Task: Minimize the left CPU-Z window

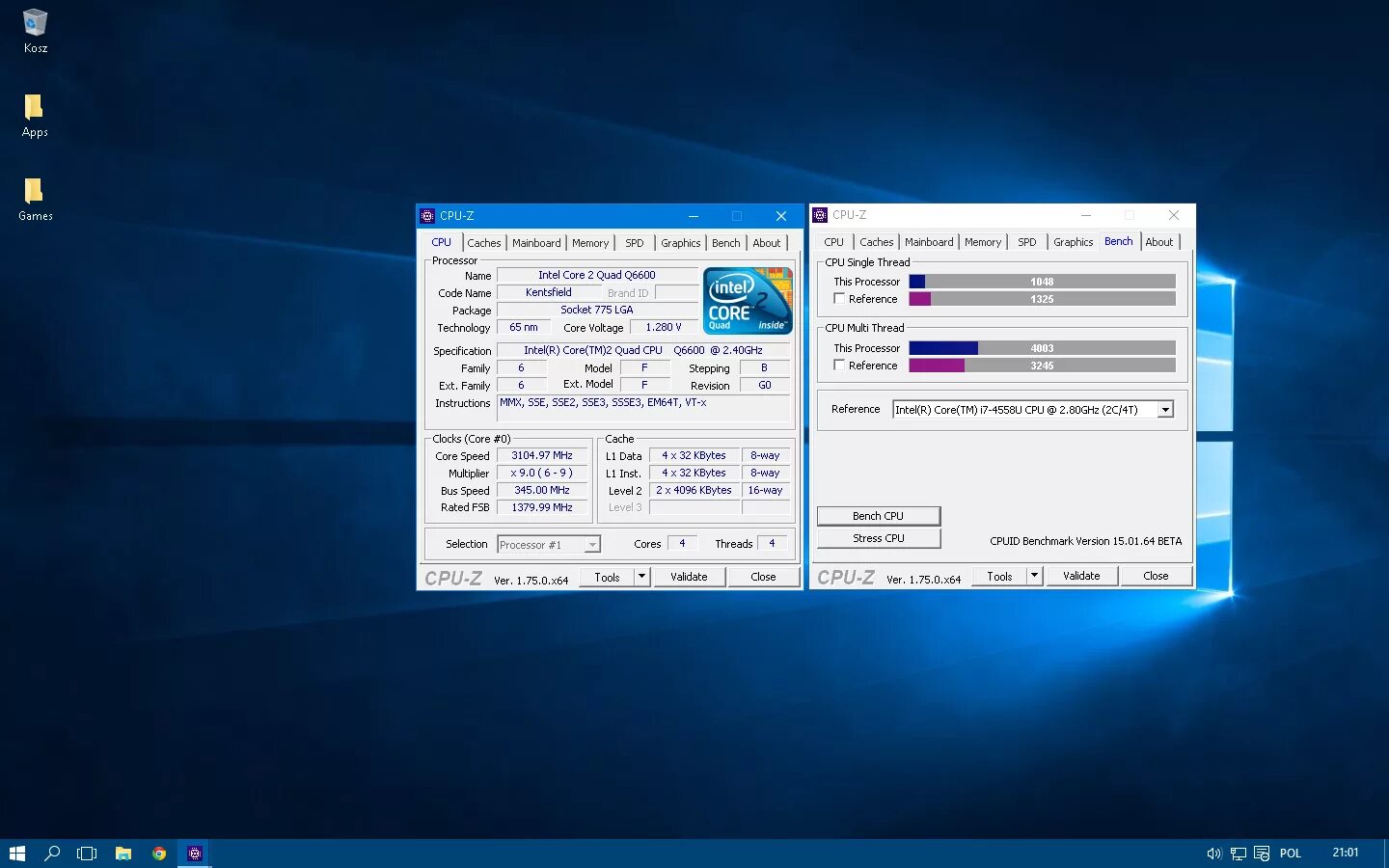Action: tap(693, 216)
